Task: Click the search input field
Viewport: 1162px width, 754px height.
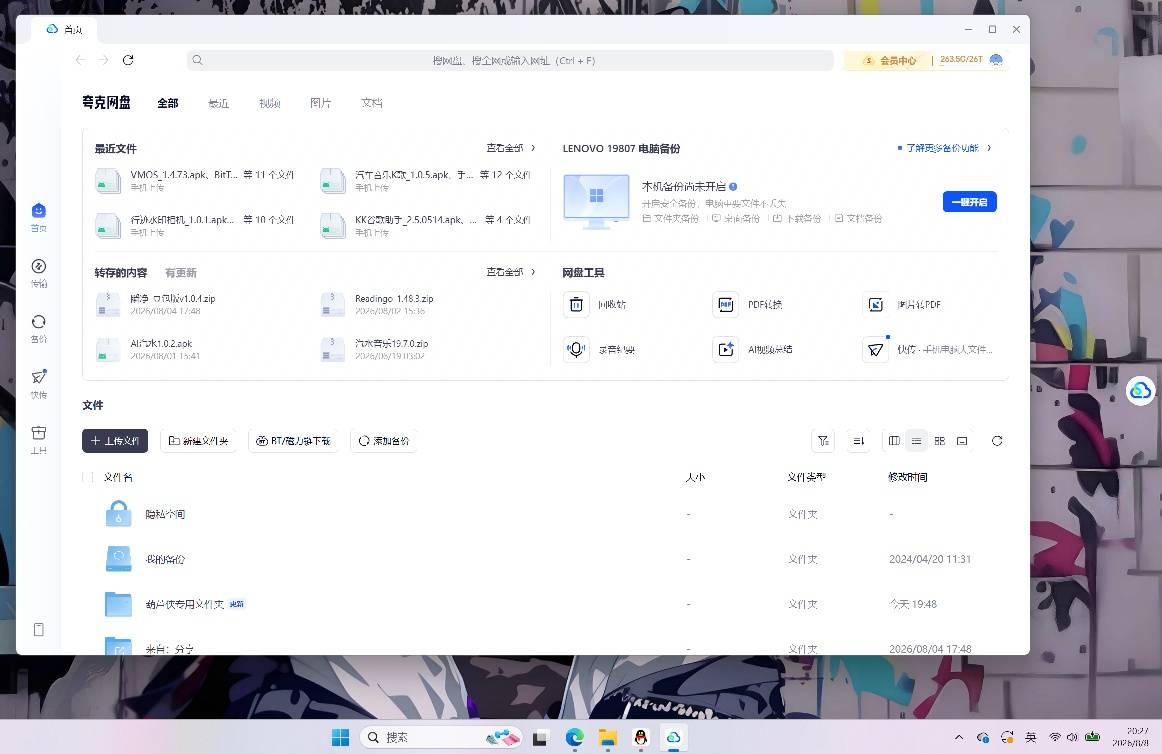Action: (510, 60)
